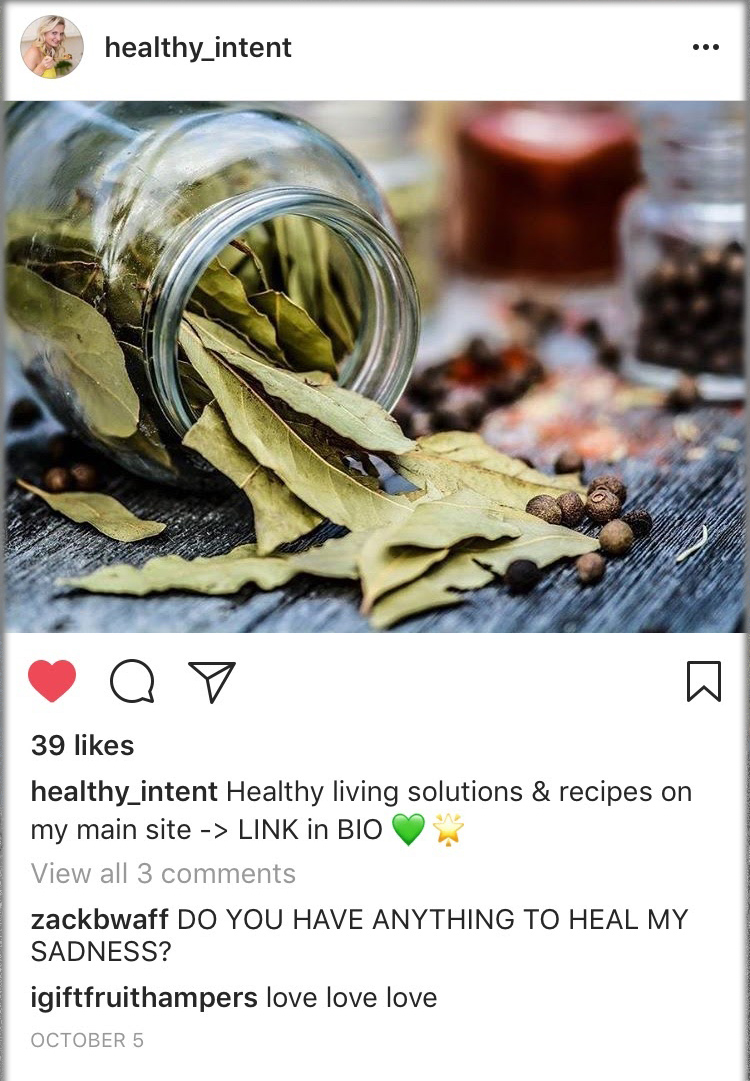The width and height of the screenshot is (750, 1081).
Task: View who liked via 39 likes
Action: pyautogui.click(x=83, y=745)
